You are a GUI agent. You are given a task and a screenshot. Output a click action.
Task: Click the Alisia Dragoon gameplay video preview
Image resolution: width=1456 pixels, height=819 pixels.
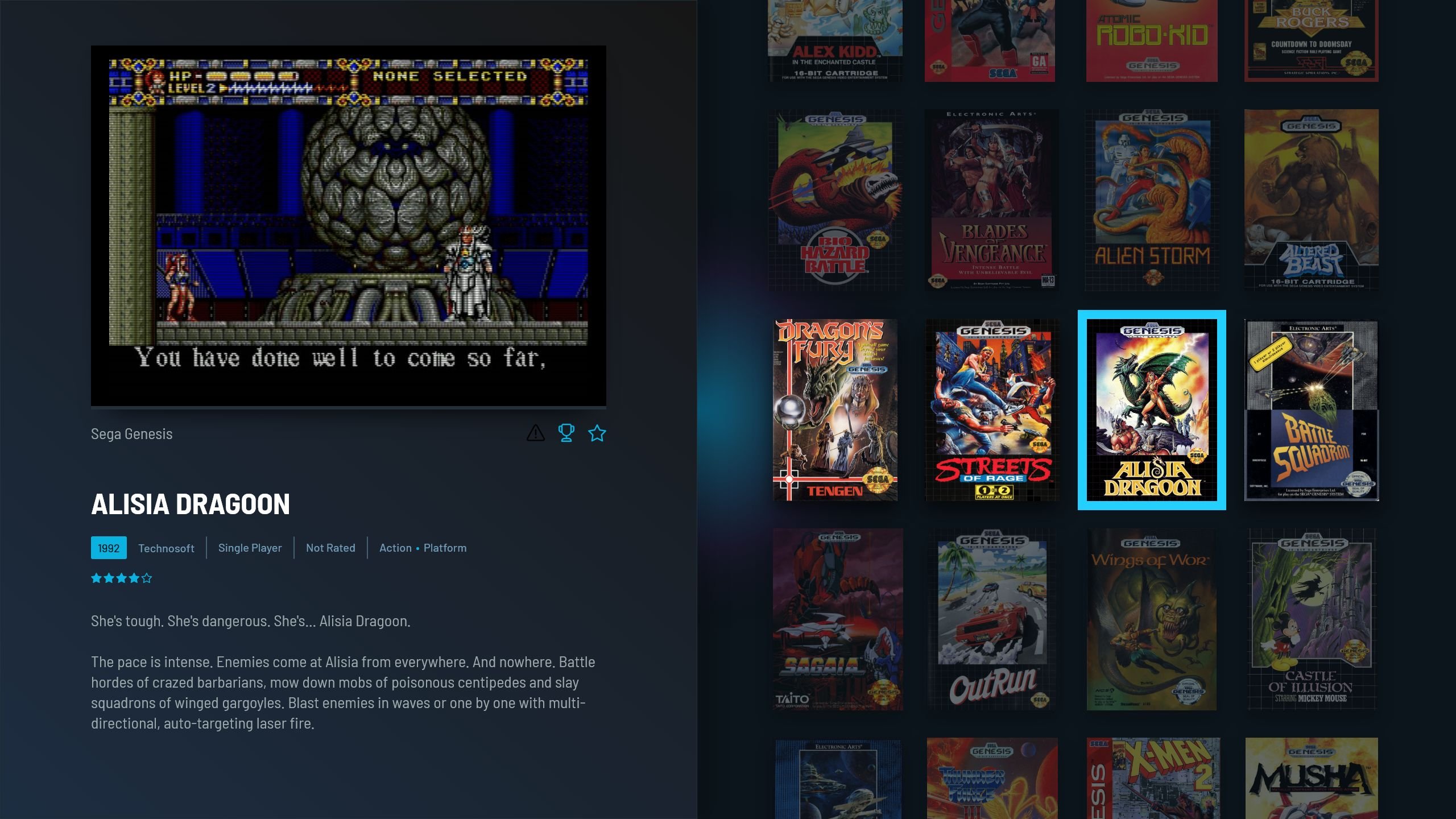coord(349,226)
